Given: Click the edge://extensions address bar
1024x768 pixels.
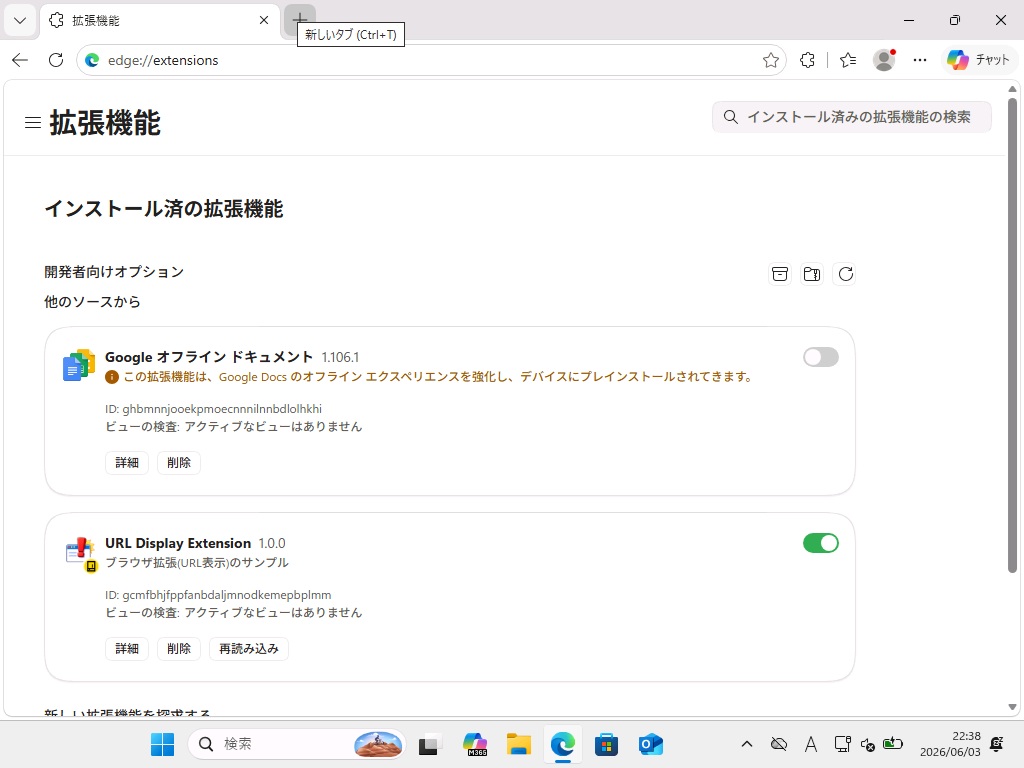Looking at the screenshot, I should point(431,60).
